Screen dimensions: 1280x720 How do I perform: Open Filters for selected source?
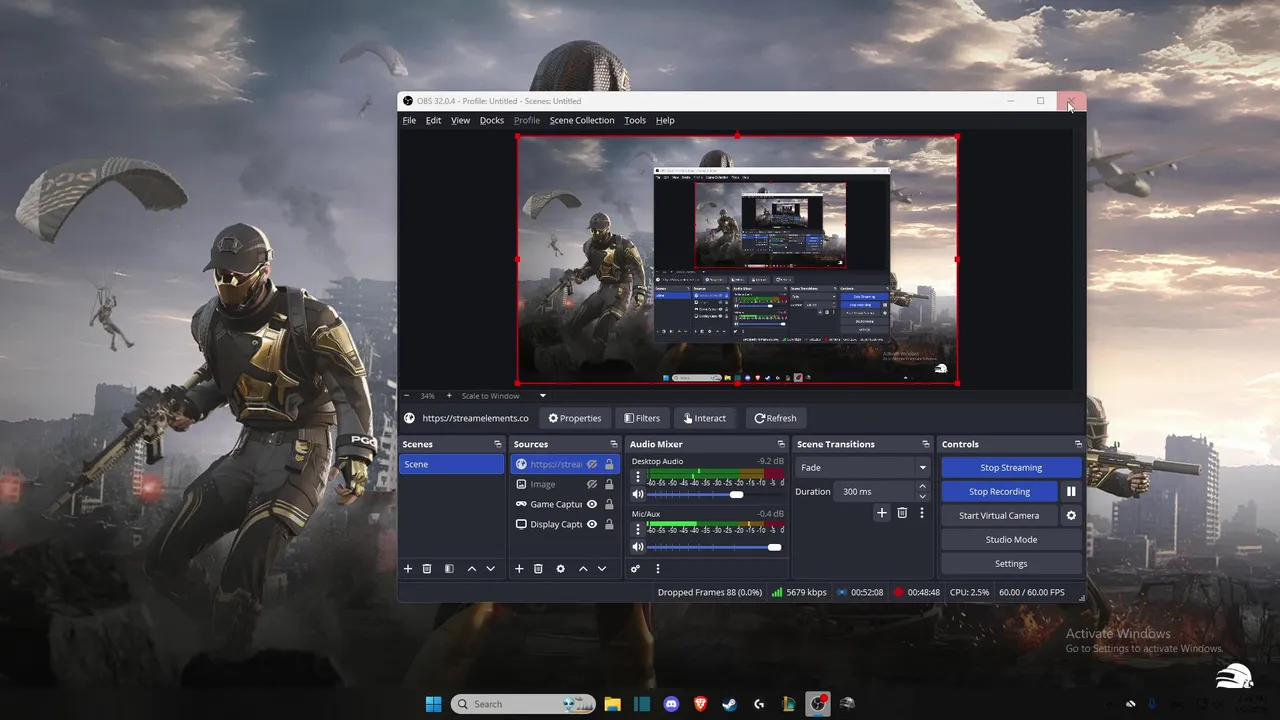click(642, 418)
